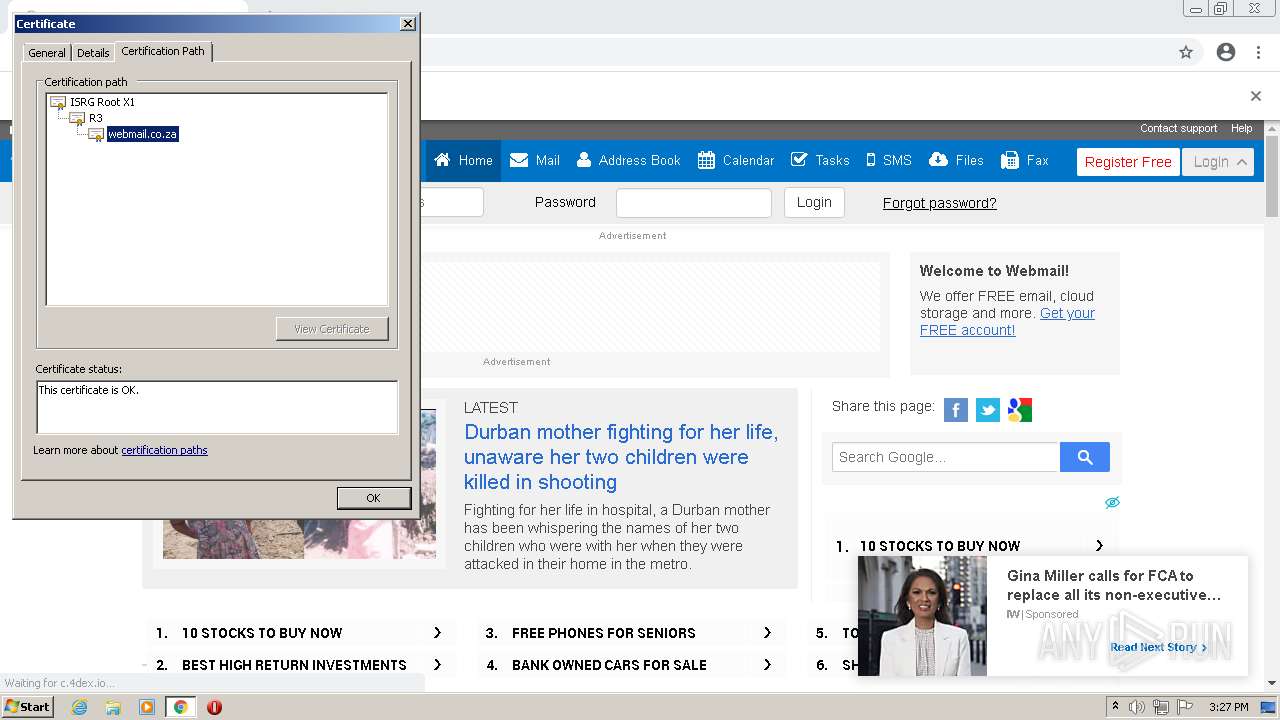The width and height of the screenshot is (1280, 720).
Task: Show hidden tray icons arrow
Action: click(x=1115, y=707)
